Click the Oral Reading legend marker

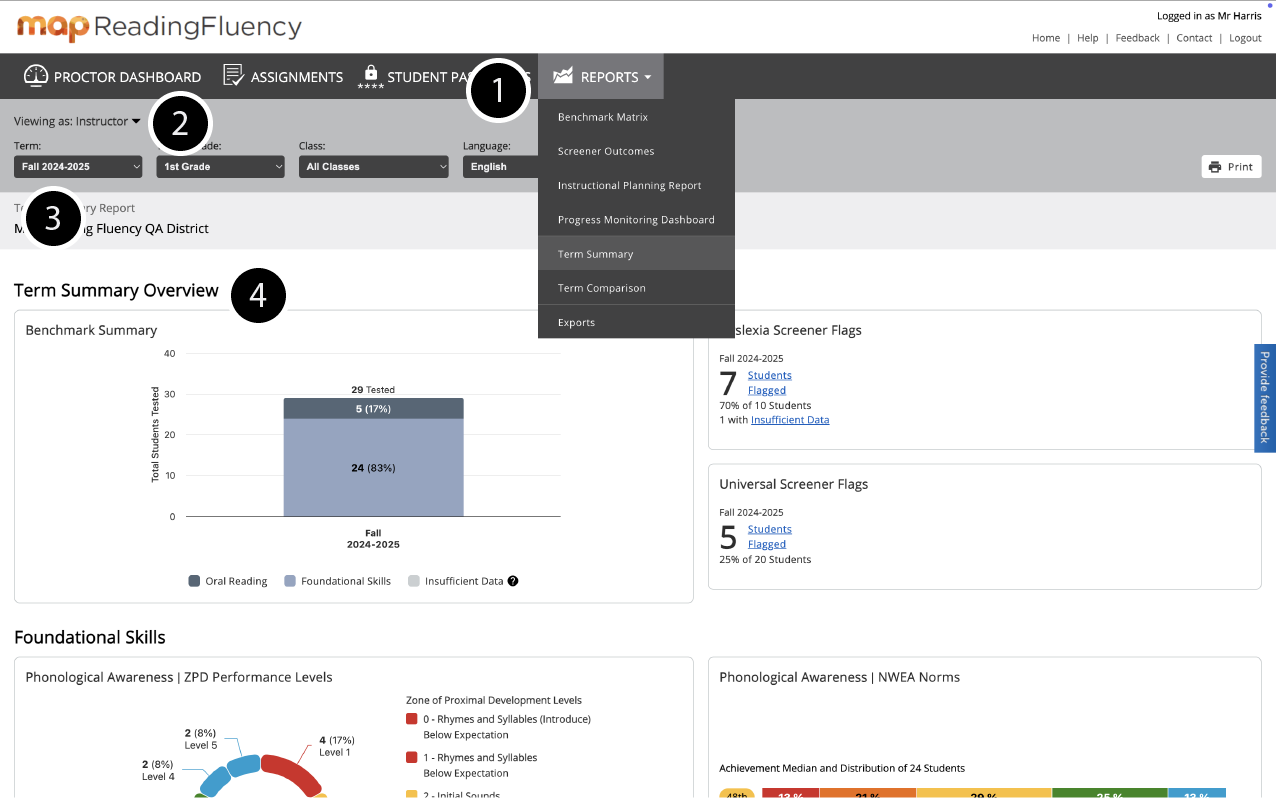click(195, 580)
